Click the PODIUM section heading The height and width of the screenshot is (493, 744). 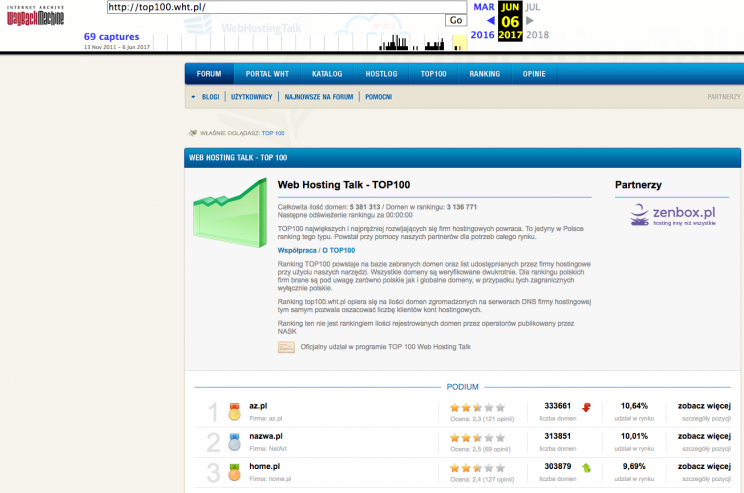pyautogui.click(x=463, y=387)
